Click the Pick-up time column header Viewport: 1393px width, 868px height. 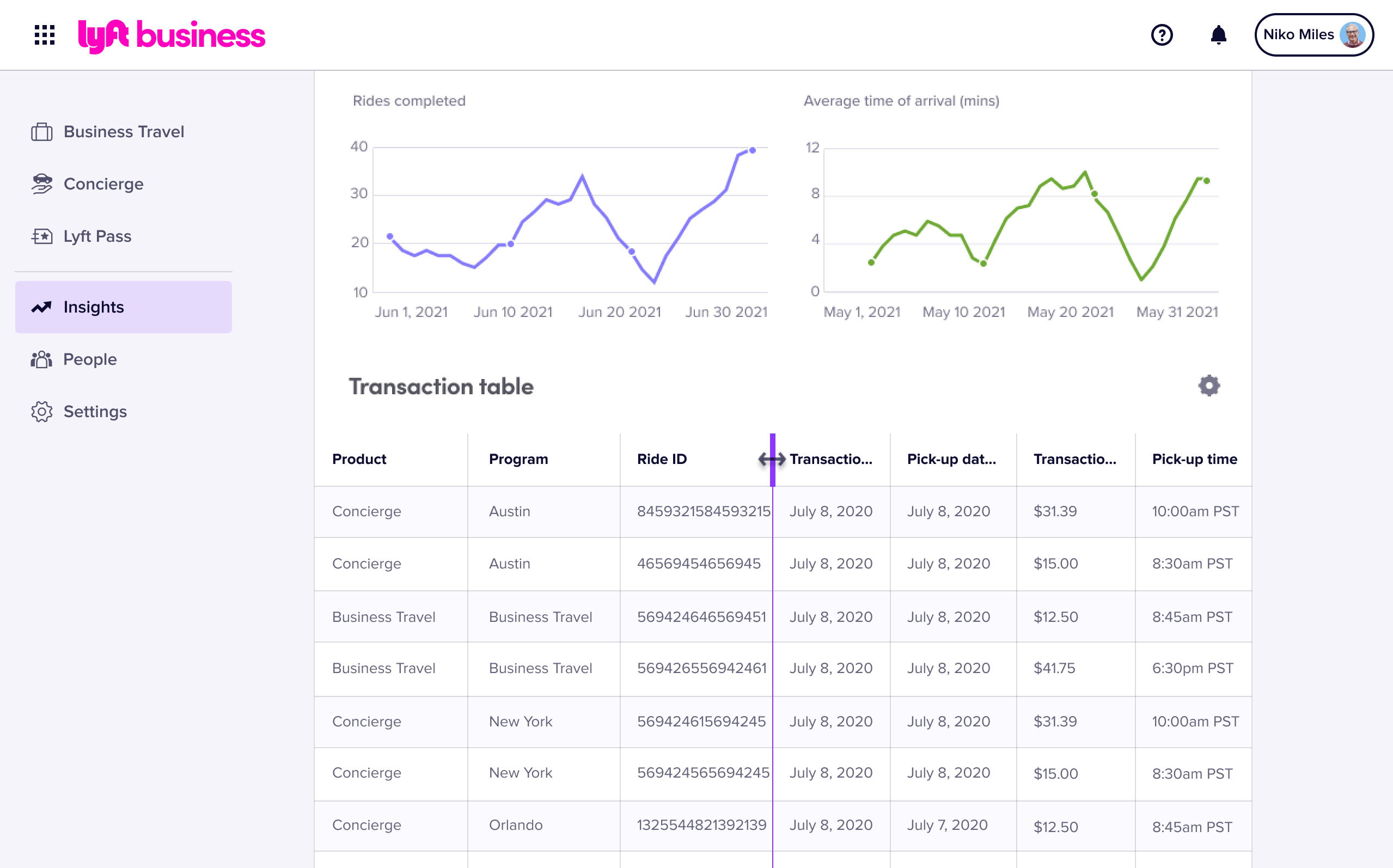coord(1194,459)
